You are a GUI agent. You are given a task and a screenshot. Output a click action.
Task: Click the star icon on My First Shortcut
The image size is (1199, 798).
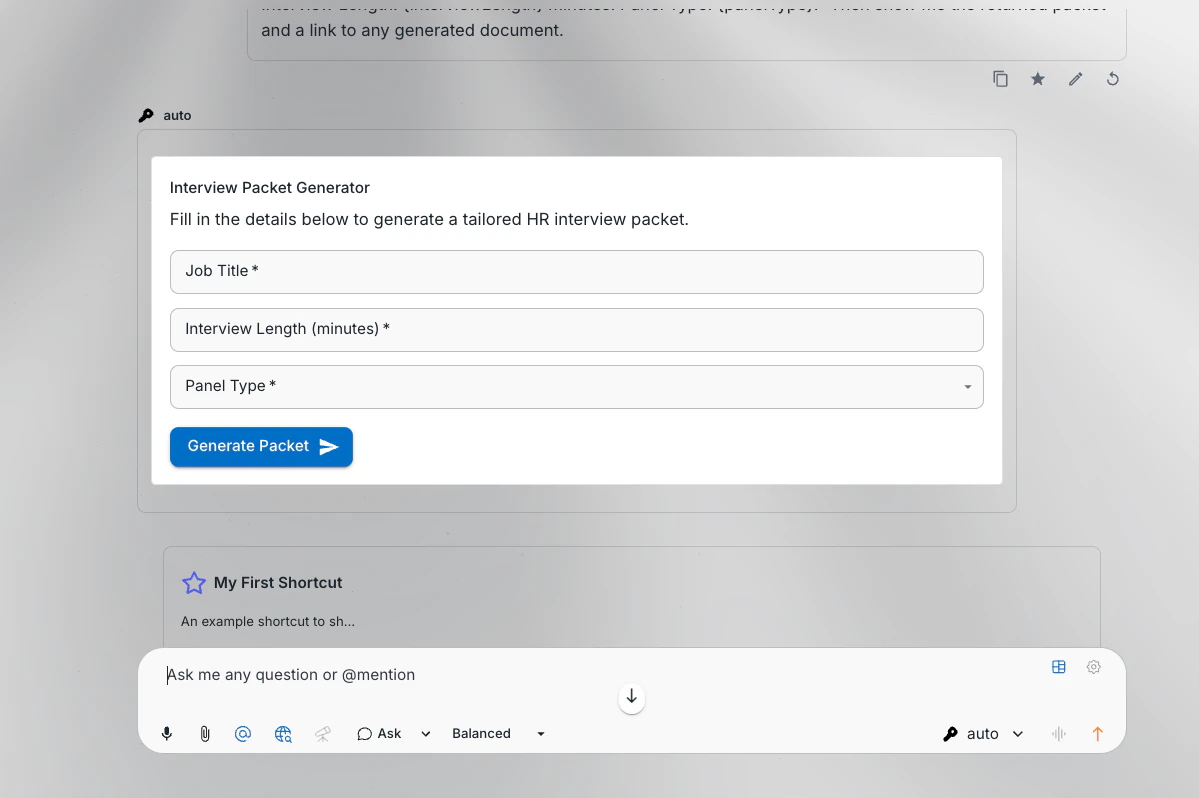click(194, 583)
